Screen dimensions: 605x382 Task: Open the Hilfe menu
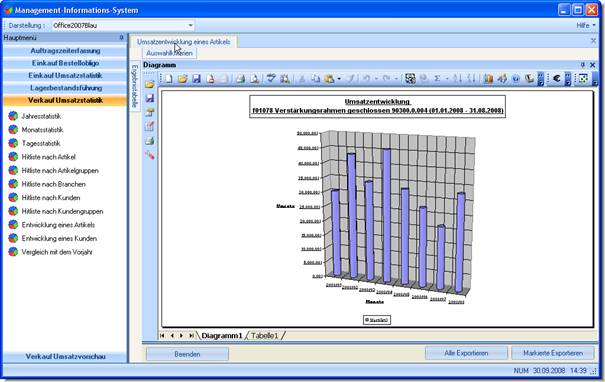pos(586,25)
